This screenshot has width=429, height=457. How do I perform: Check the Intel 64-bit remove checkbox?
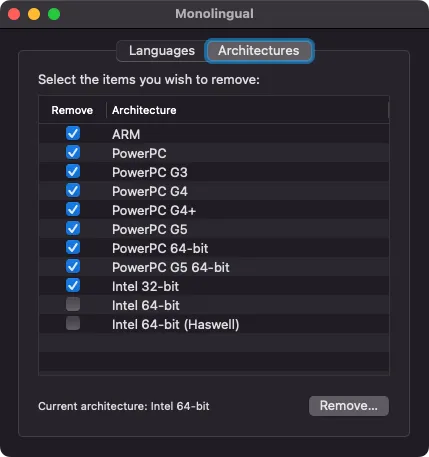tap(73, 304)
